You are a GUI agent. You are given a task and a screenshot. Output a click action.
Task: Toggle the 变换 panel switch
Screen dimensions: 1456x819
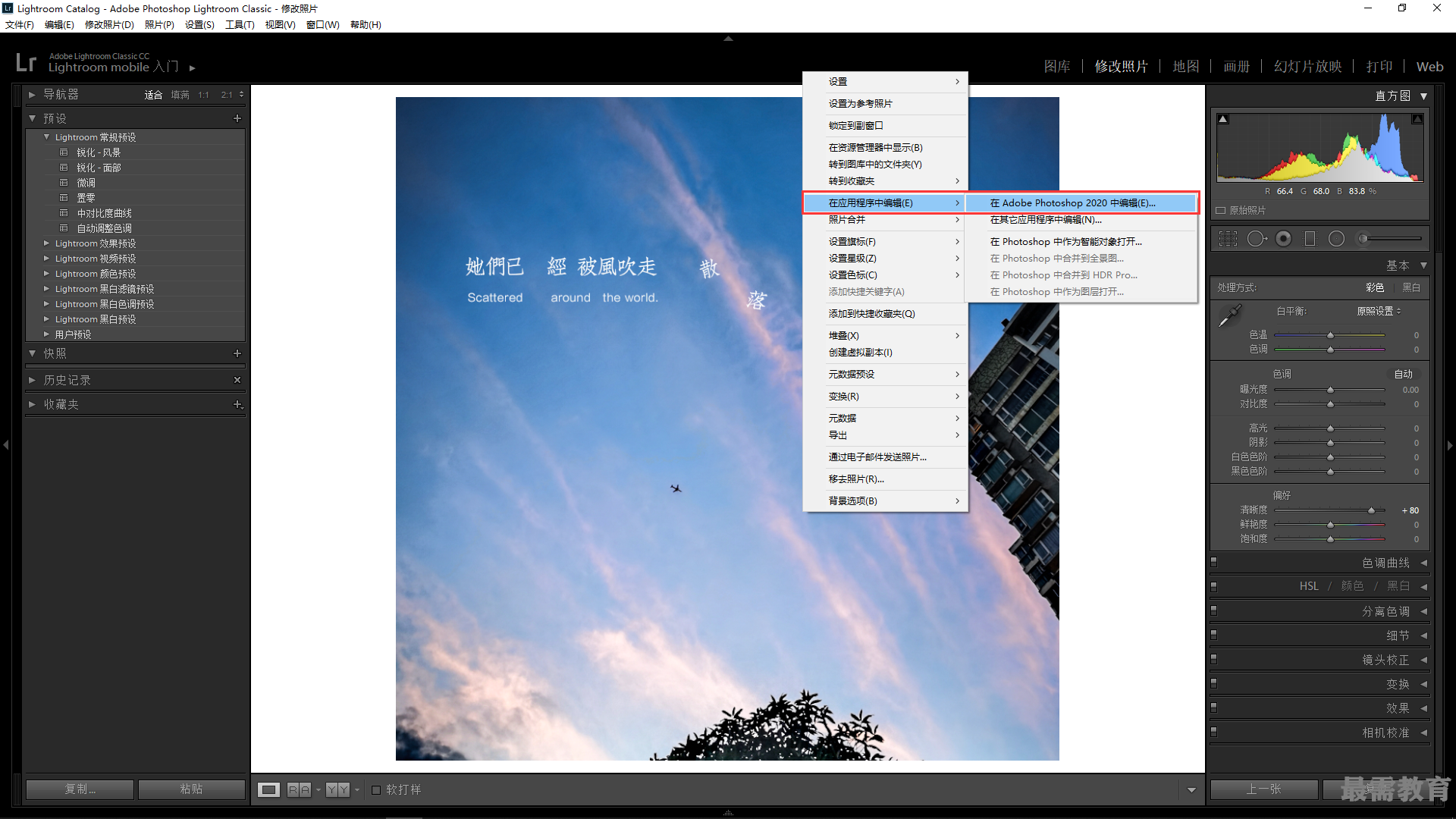tap(1213, 683)
